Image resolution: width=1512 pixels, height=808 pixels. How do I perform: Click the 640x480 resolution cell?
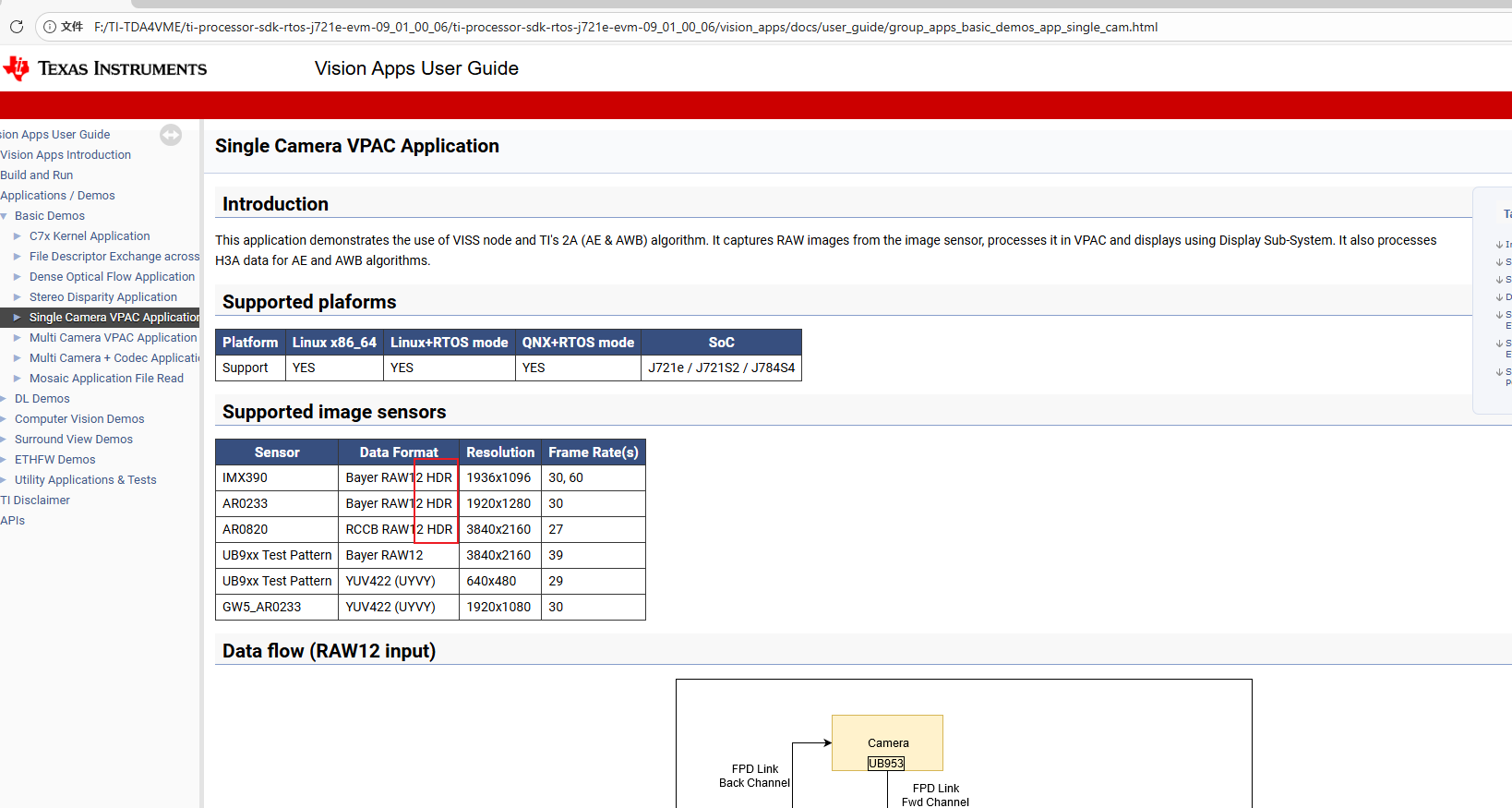tap(500, 581)
